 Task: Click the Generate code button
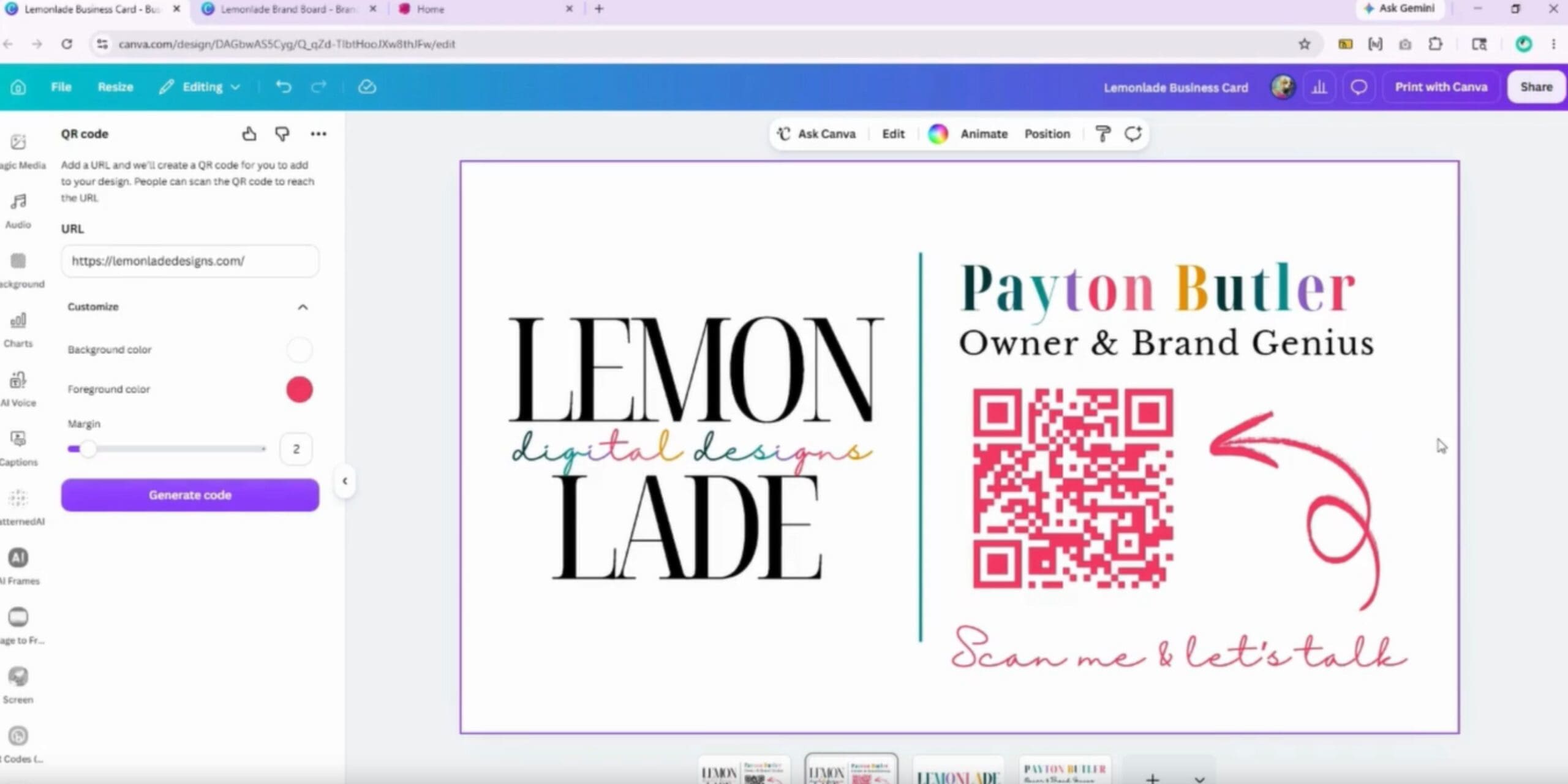click(x=190, y=495)
